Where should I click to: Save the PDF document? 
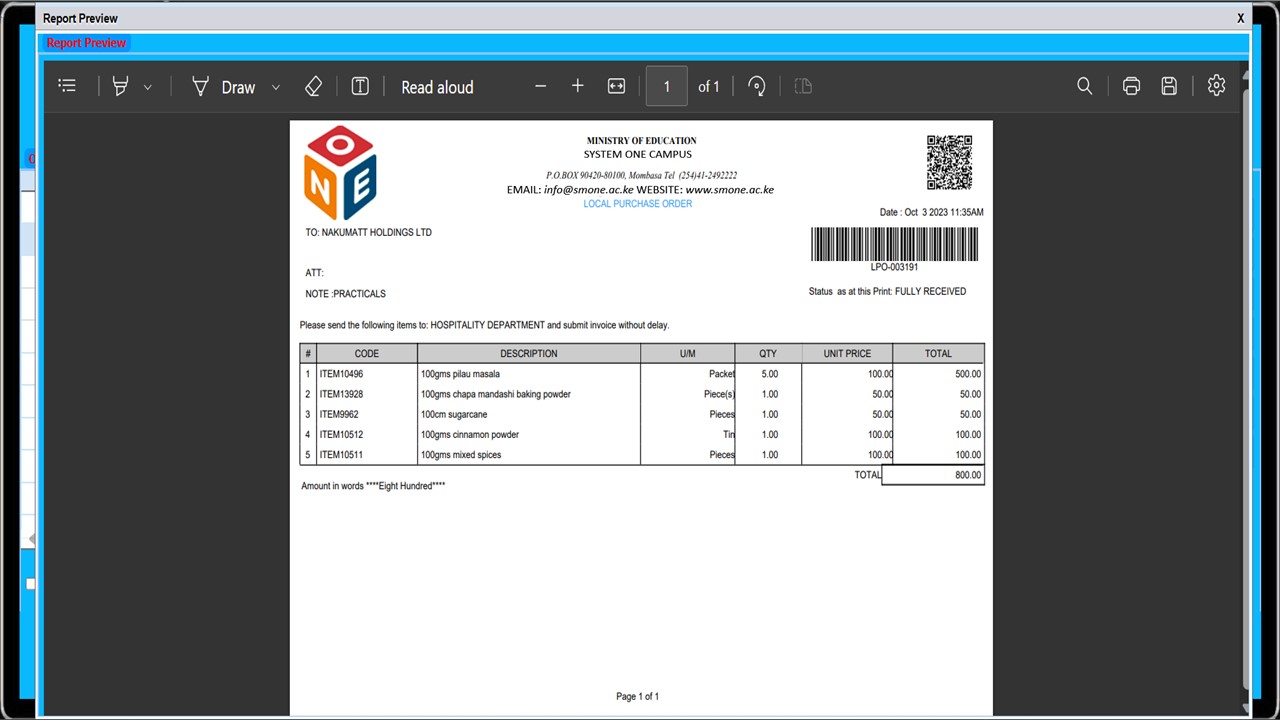point(1169,86)
